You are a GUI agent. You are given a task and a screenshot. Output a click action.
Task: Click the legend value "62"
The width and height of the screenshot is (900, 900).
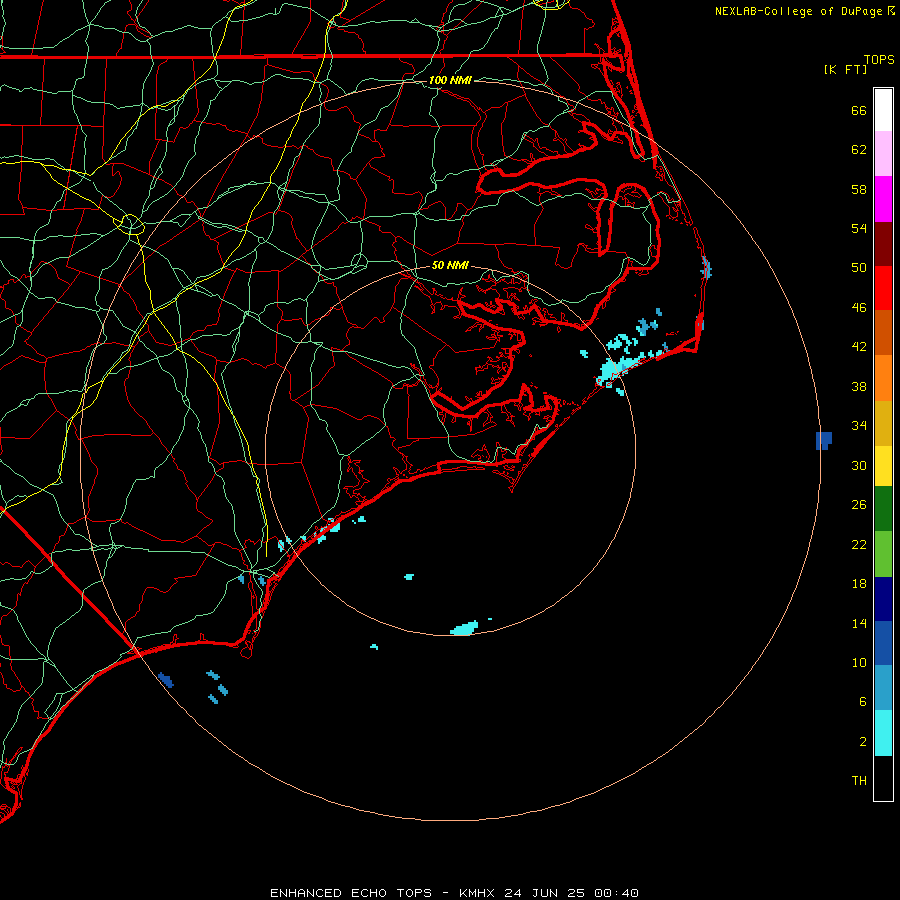(859, 150)
